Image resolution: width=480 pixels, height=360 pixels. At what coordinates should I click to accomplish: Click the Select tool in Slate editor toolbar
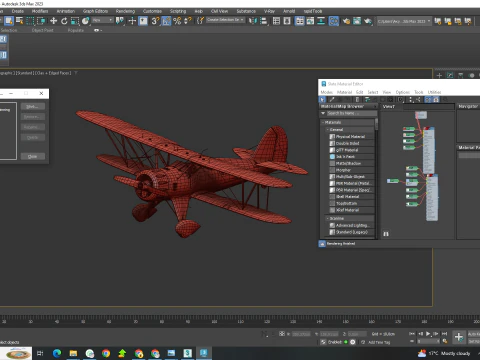pyautogui.click(x=322, y=99)
